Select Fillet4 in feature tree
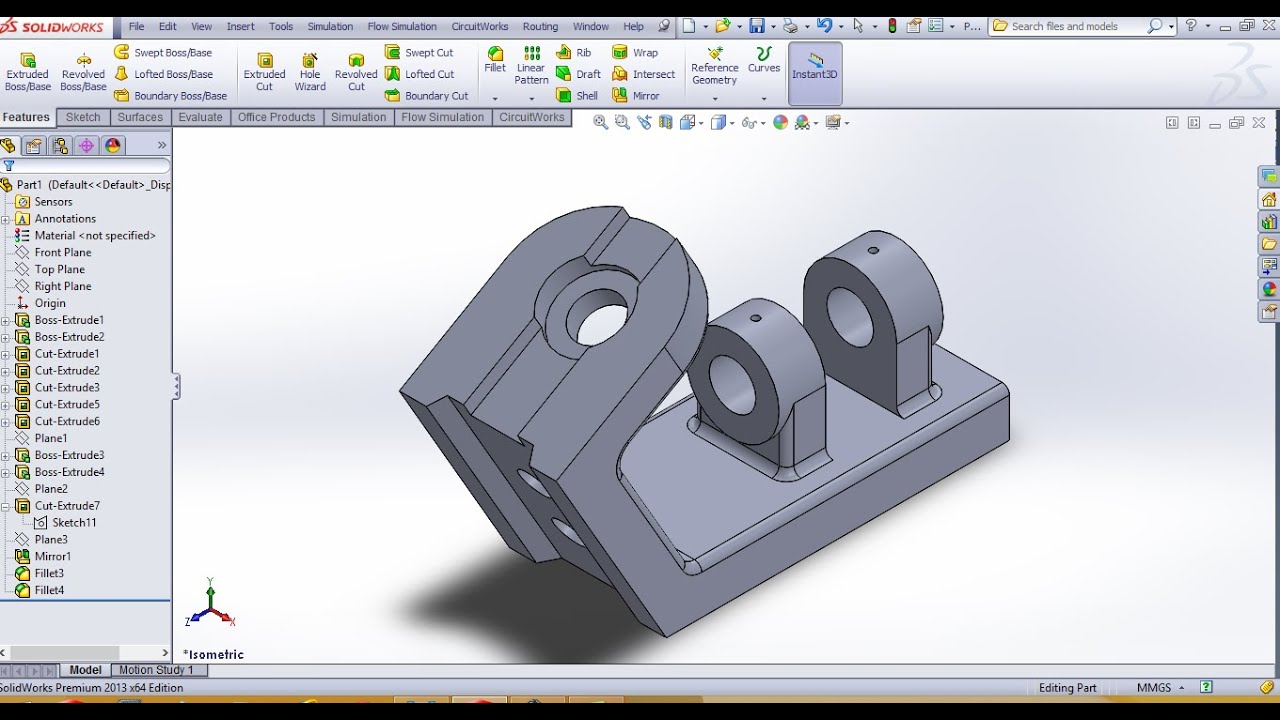 click(x=40, y=591)
